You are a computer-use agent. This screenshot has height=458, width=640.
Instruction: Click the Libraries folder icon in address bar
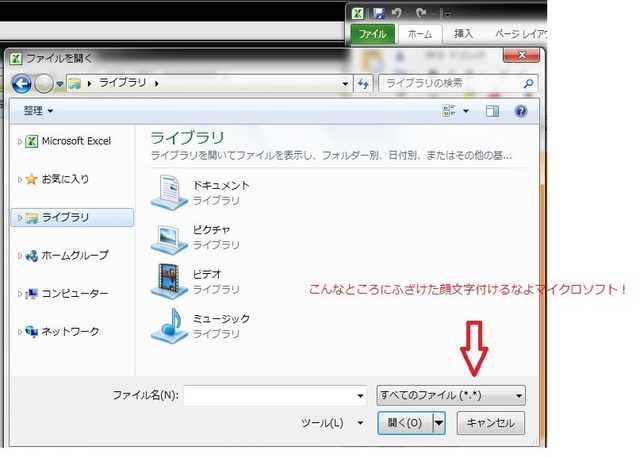(75, 84)
